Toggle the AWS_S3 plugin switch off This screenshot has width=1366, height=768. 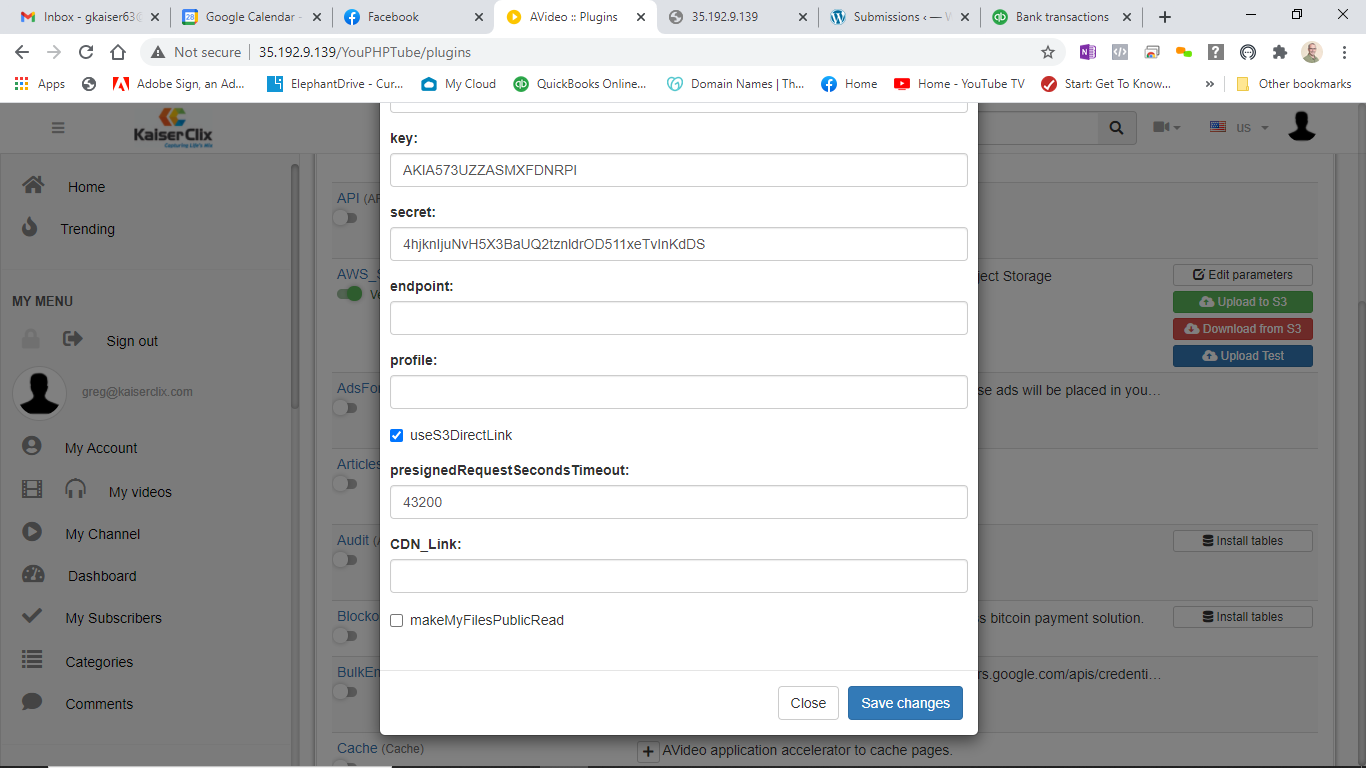pos(349,294)
